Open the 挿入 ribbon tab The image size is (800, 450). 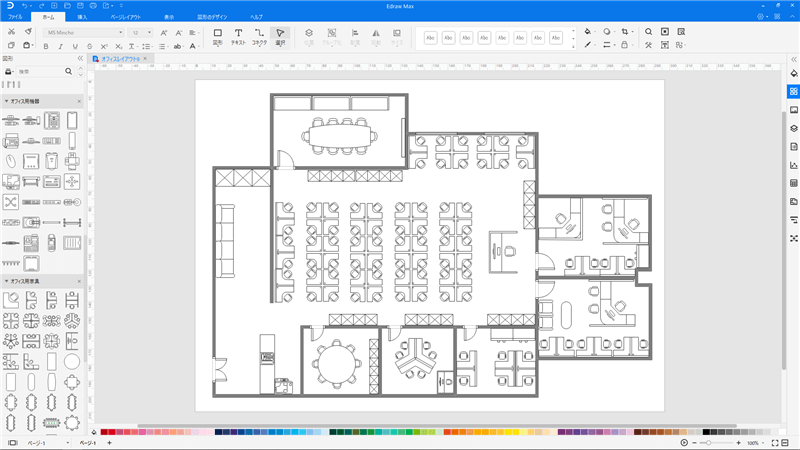point(82,18)
